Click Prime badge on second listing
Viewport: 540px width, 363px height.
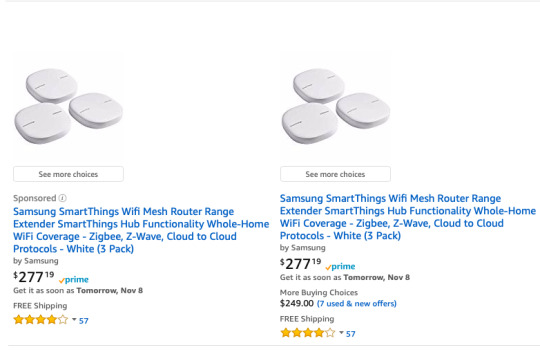[340, 267]
